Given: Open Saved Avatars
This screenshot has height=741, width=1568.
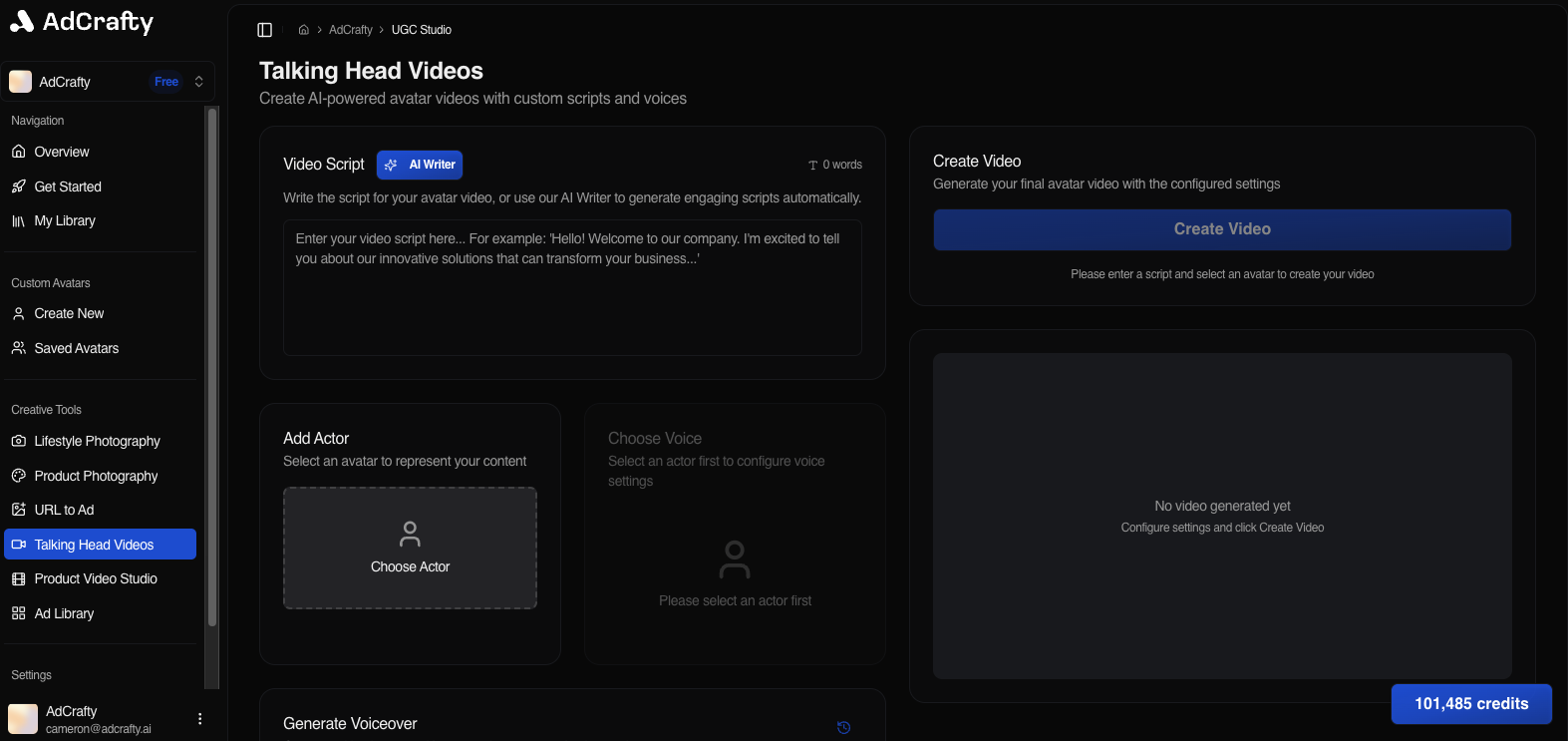Looking at the screenshot, I should pyautogui.click(x=100, y=348).
